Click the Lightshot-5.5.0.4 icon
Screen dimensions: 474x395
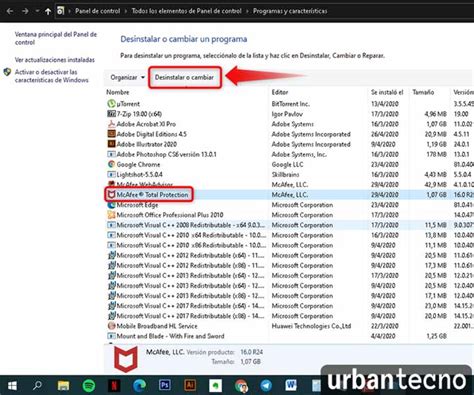[111, 174]
